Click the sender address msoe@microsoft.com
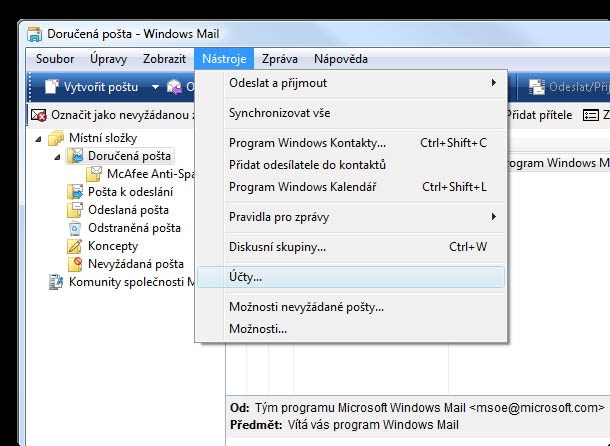 [x=537, y=407]
